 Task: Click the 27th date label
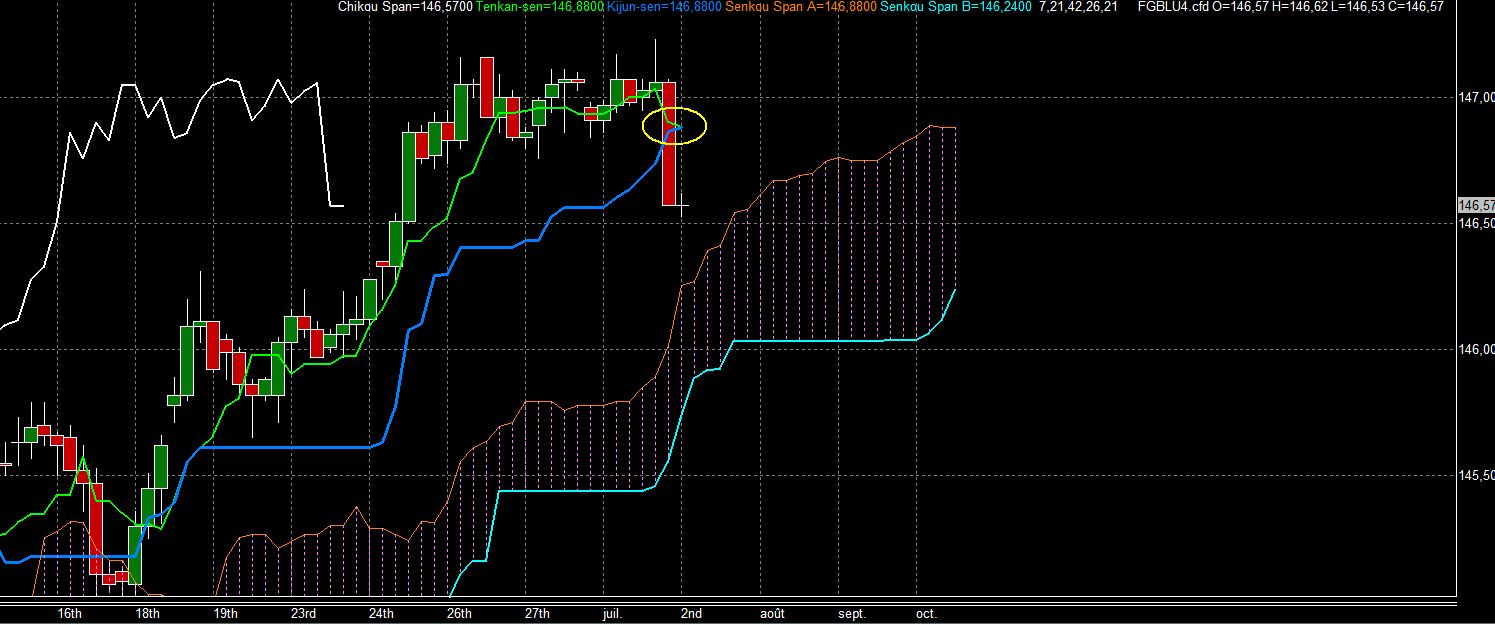537,613
